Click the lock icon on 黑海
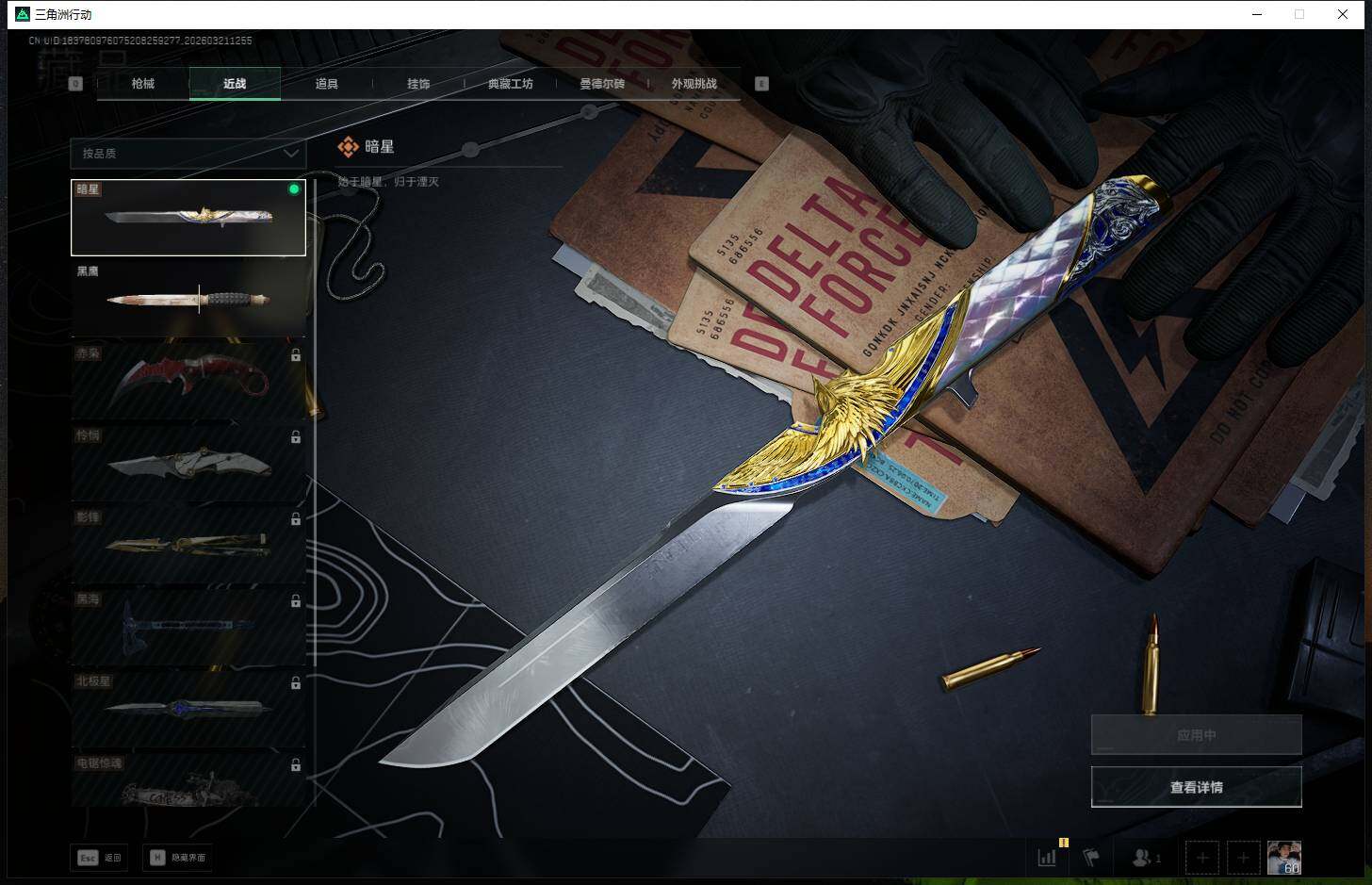Screen dimensions: 1372x885 pos(296,601)
